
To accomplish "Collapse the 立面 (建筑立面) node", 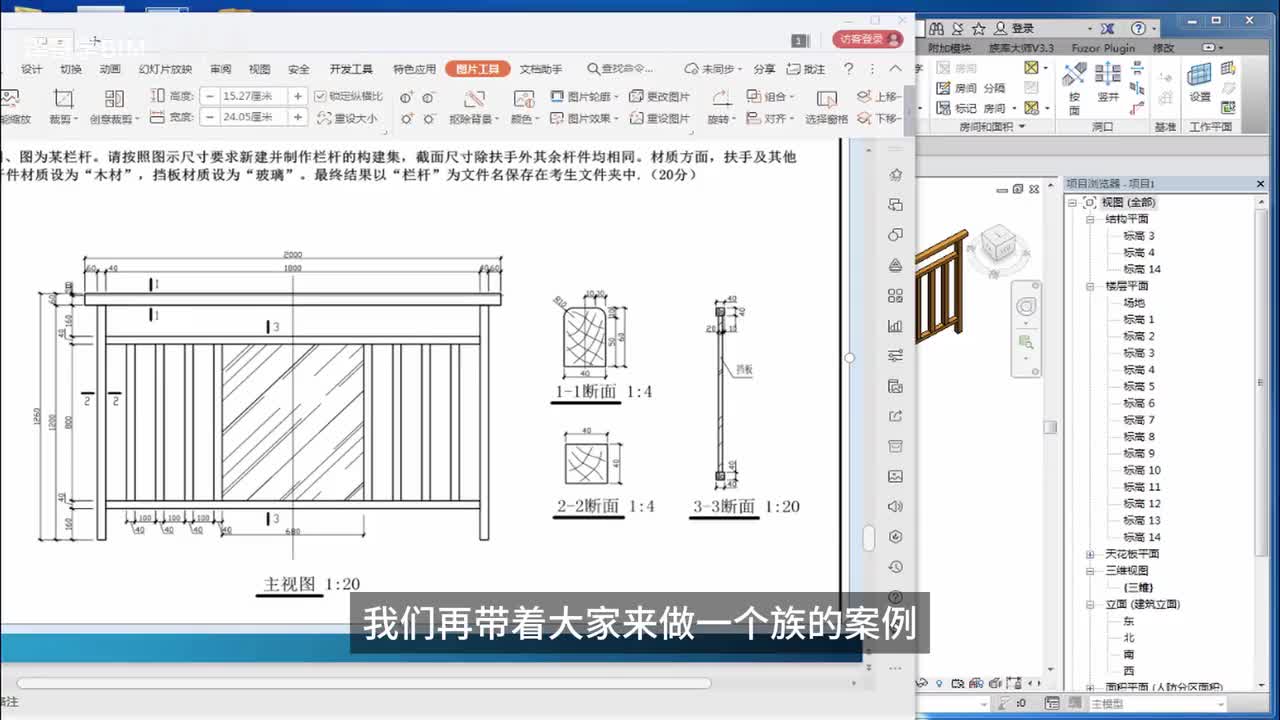I will click(x=1091, y=604).
